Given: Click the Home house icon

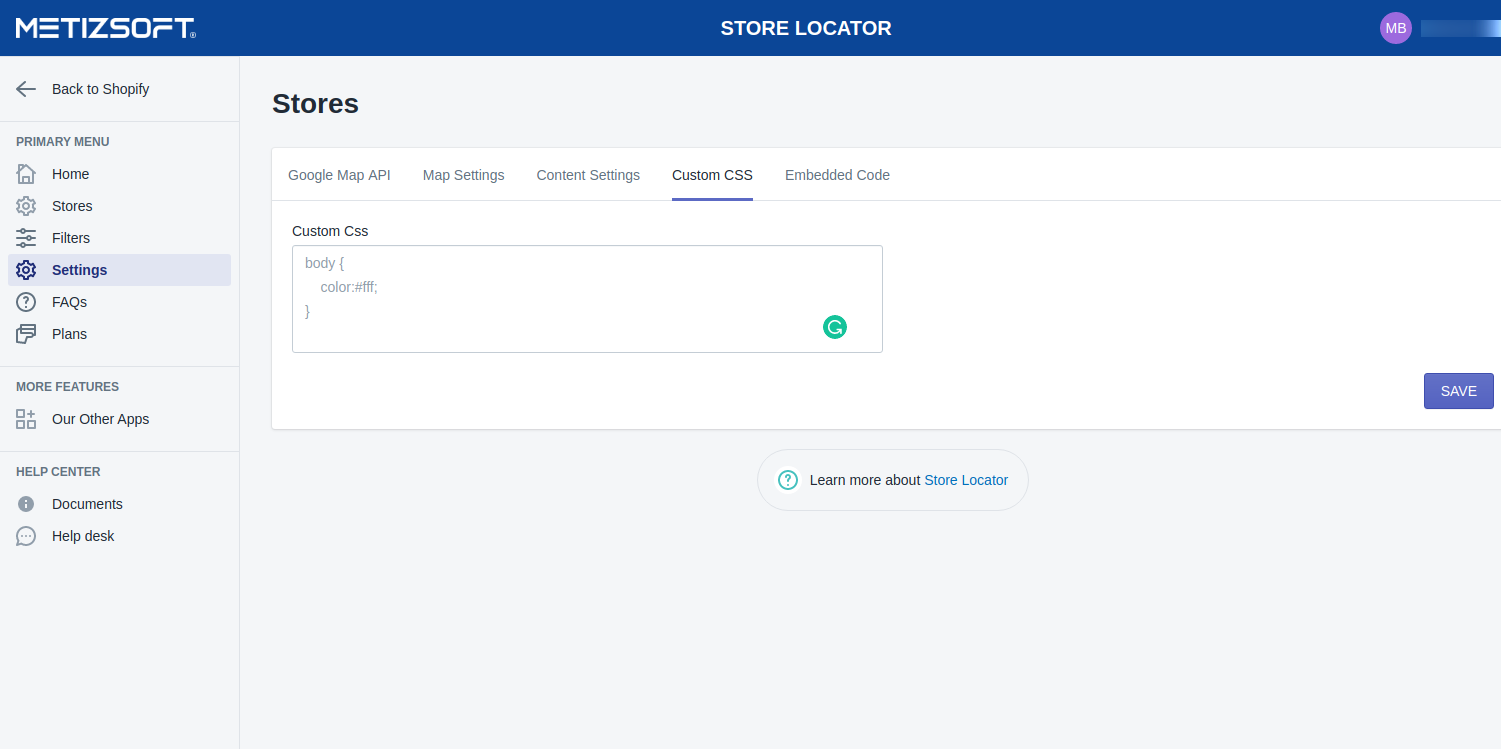Looking at the screenshot, I should point(26,174).
